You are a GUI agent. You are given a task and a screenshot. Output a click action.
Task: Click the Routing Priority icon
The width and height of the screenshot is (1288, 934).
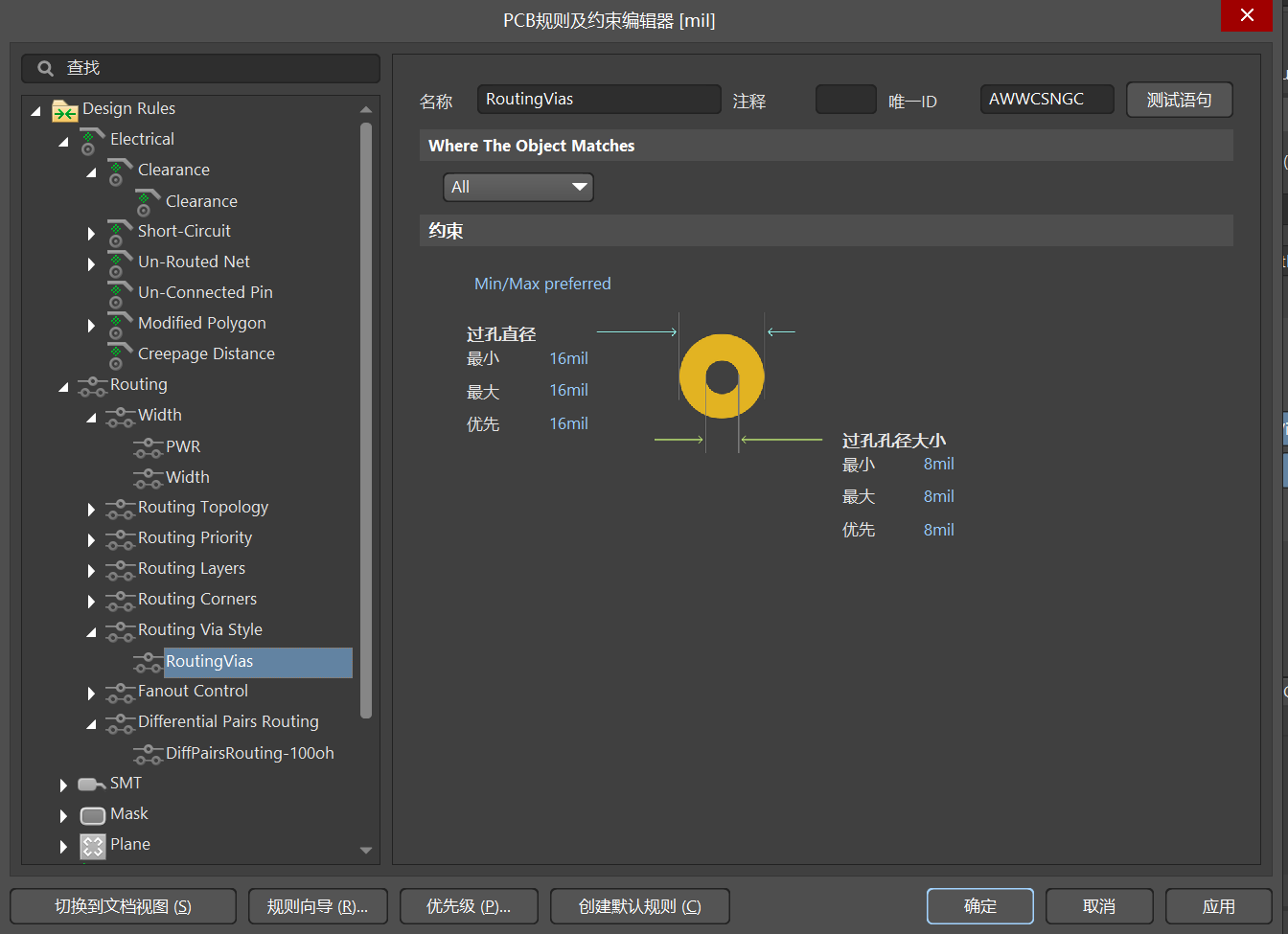click(x=120, y=539)
